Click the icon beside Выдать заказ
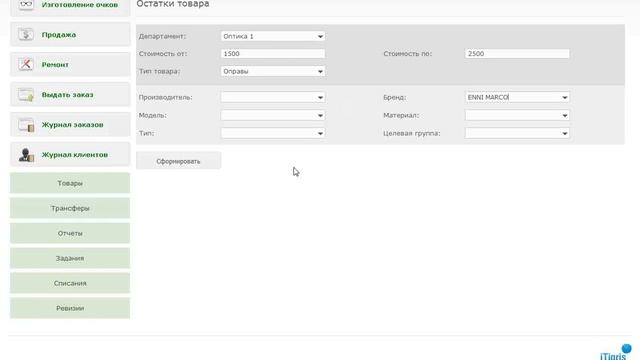640x360 pixels. (26, 95)
